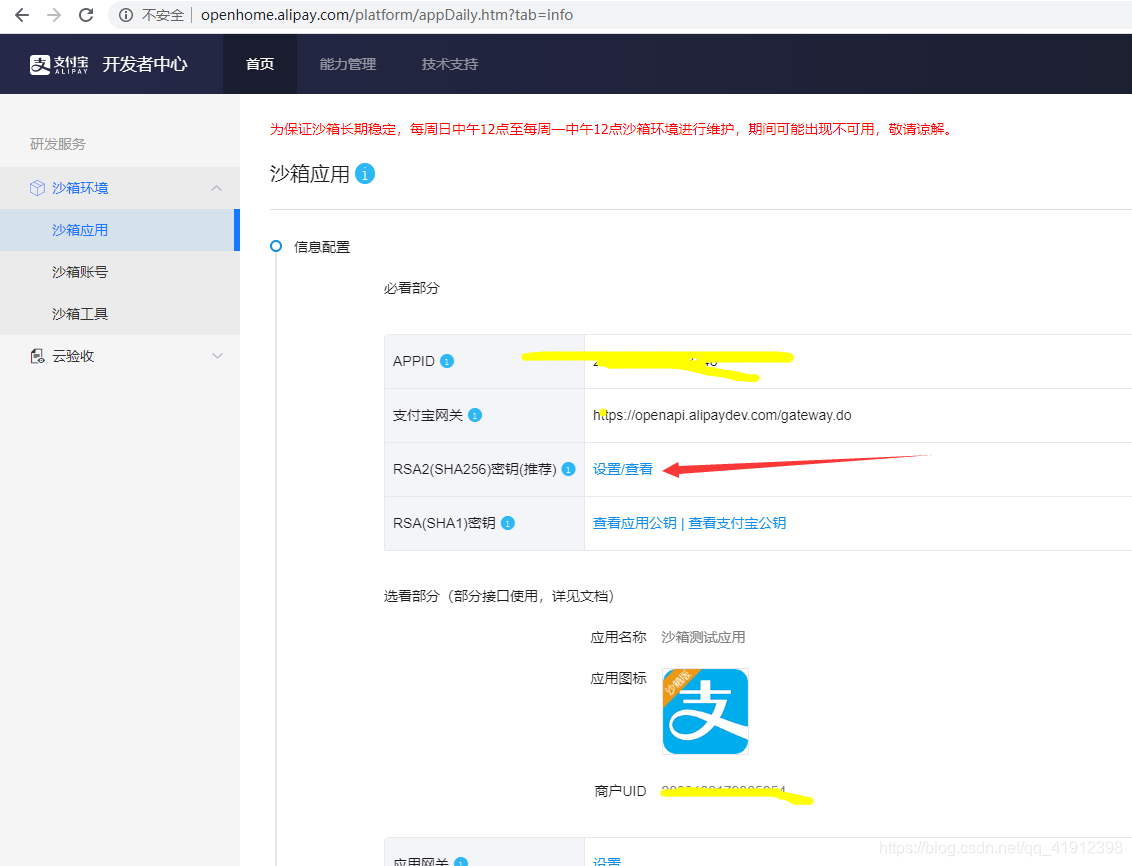Reload the page with refresh icon

86,15
